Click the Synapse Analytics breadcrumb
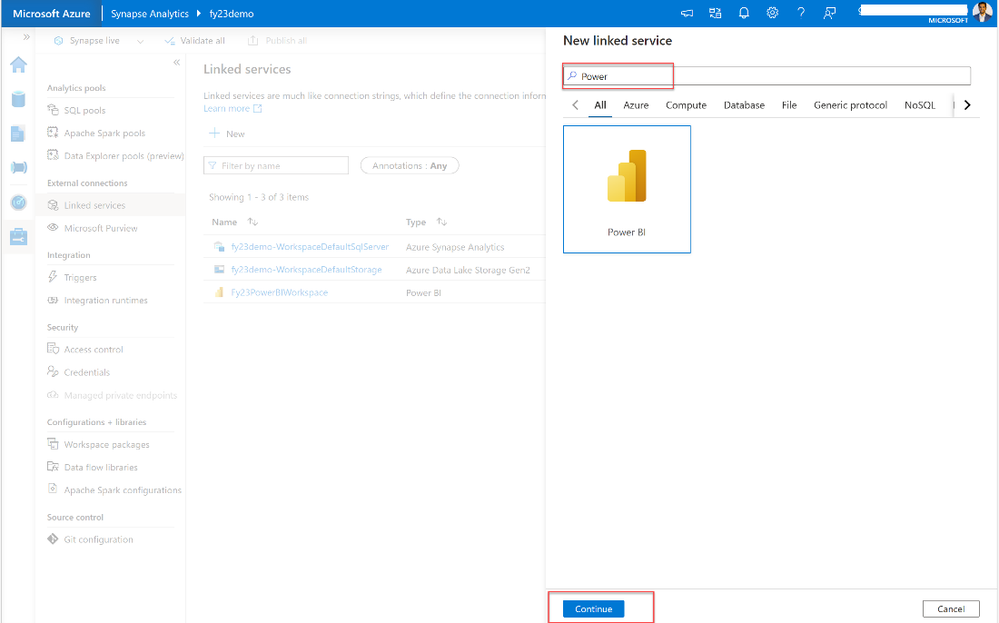This screenshot has width=999, height=623. pos(150,13)
